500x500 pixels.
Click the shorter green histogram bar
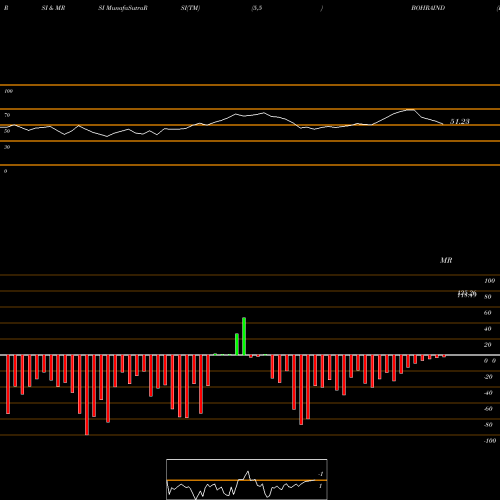[237, 344]
